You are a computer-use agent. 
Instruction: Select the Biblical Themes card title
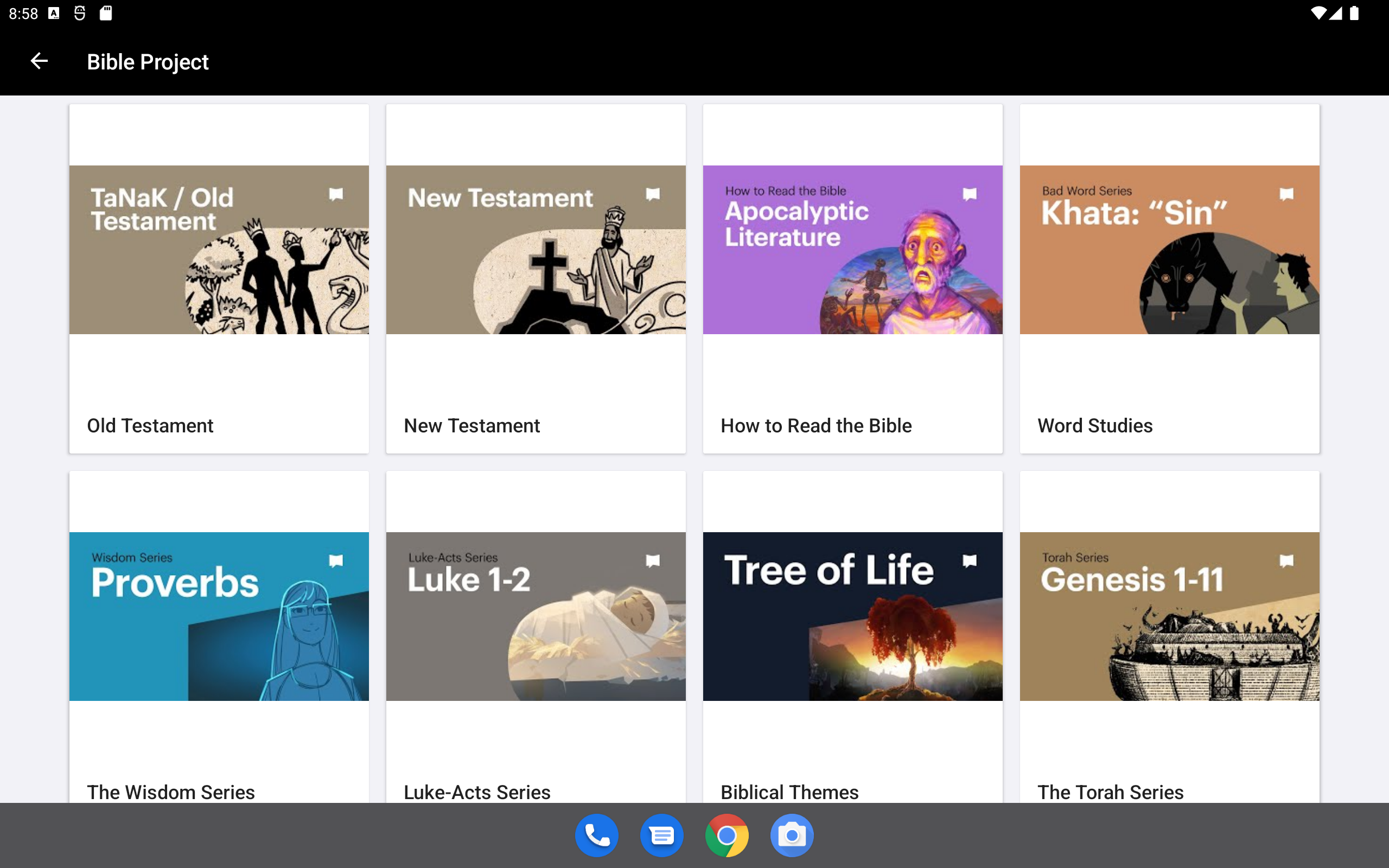click(789, 792)
